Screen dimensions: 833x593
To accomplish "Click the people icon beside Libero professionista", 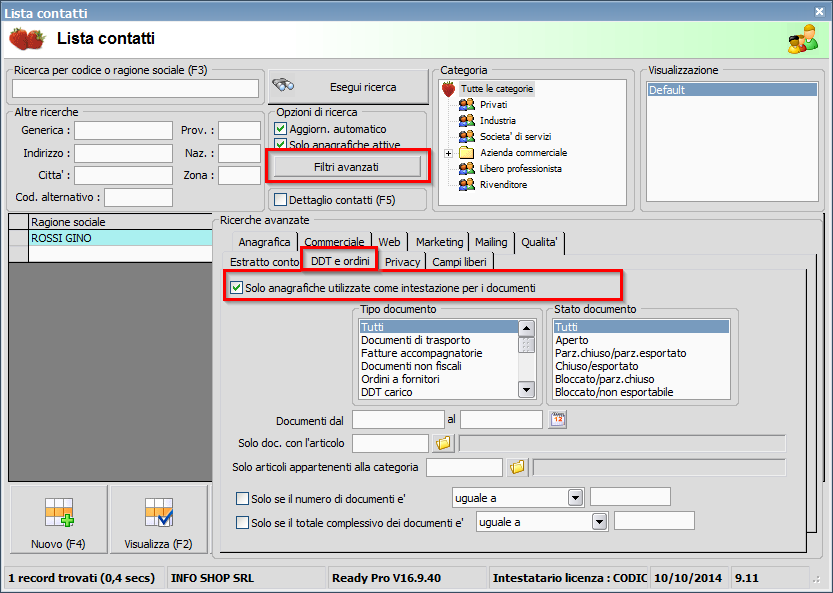I will click(466, 168).
